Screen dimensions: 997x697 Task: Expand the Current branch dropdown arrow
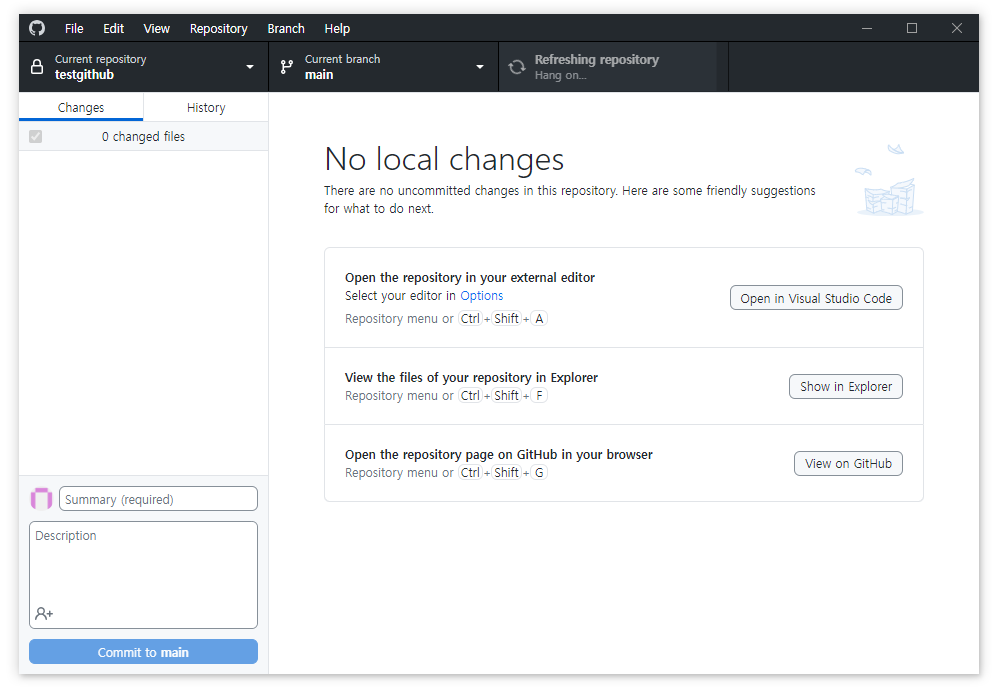click(x=480, y=67)
